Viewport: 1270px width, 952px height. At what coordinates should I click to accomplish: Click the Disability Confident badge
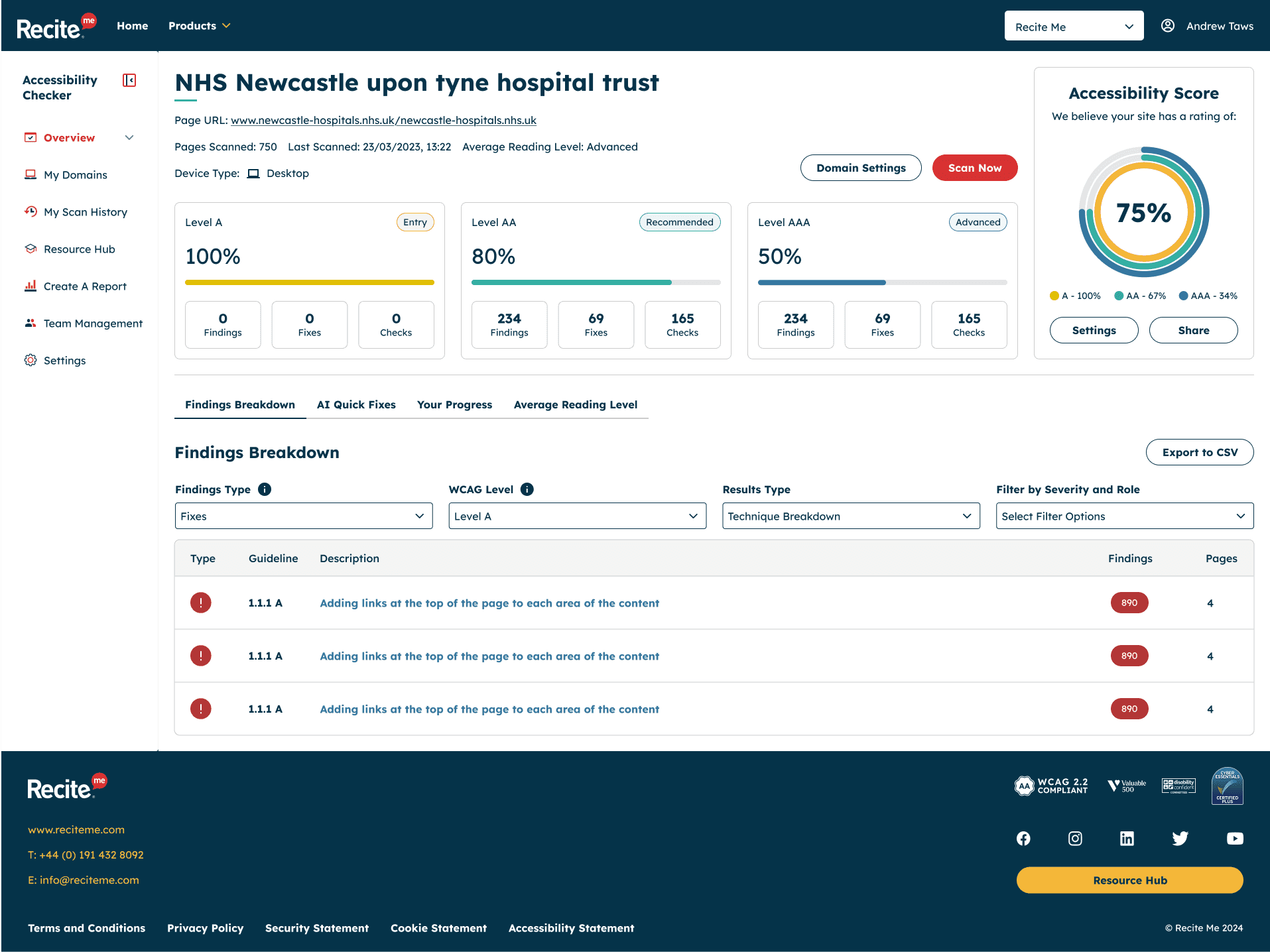(x=1178, y=786)
